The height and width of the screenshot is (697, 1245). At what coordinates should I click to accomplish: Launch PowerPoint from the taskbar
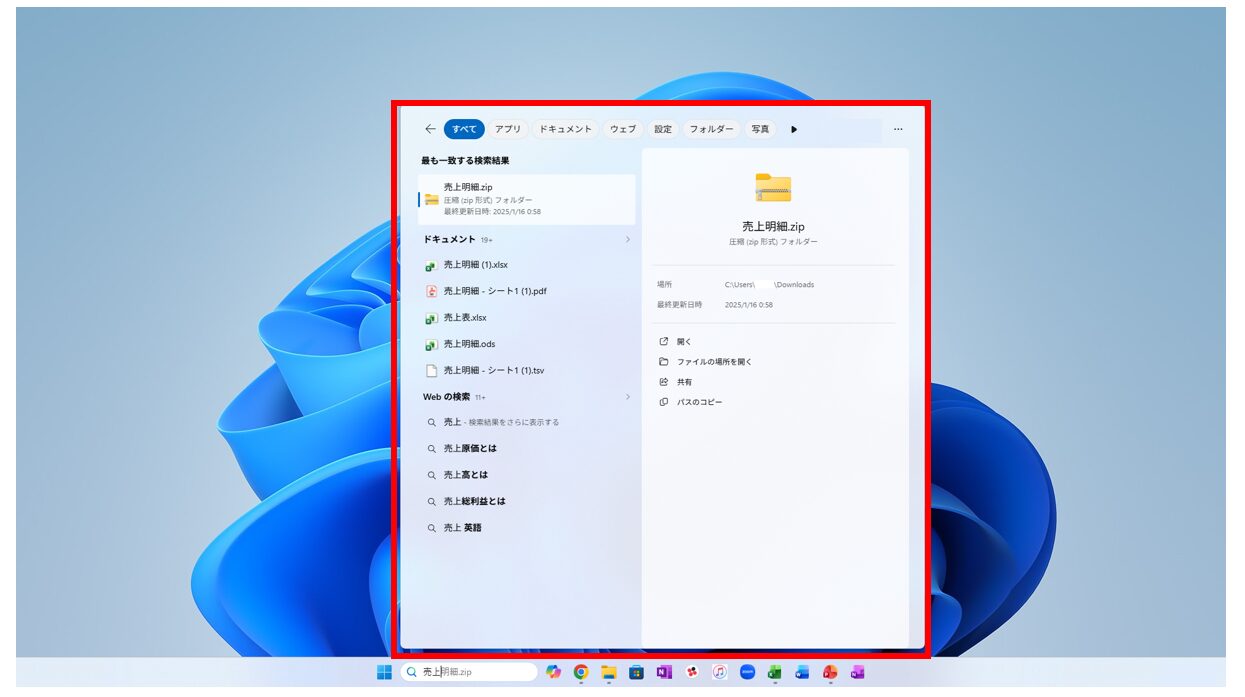pyautogui.click(x=829, y=673)
